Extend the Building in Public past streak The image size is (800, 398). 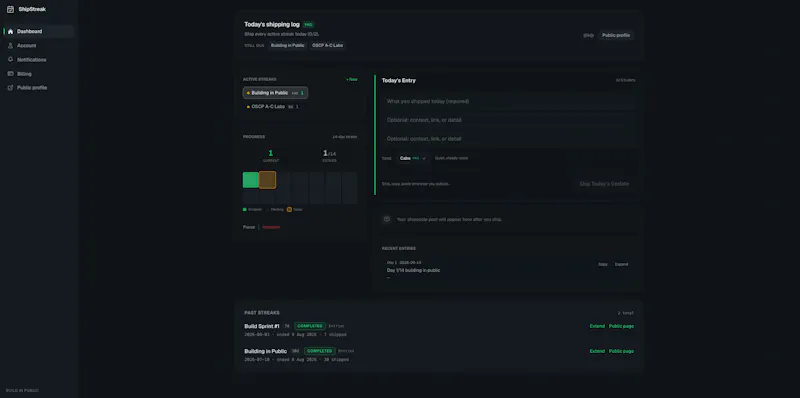tap(597, 351)
